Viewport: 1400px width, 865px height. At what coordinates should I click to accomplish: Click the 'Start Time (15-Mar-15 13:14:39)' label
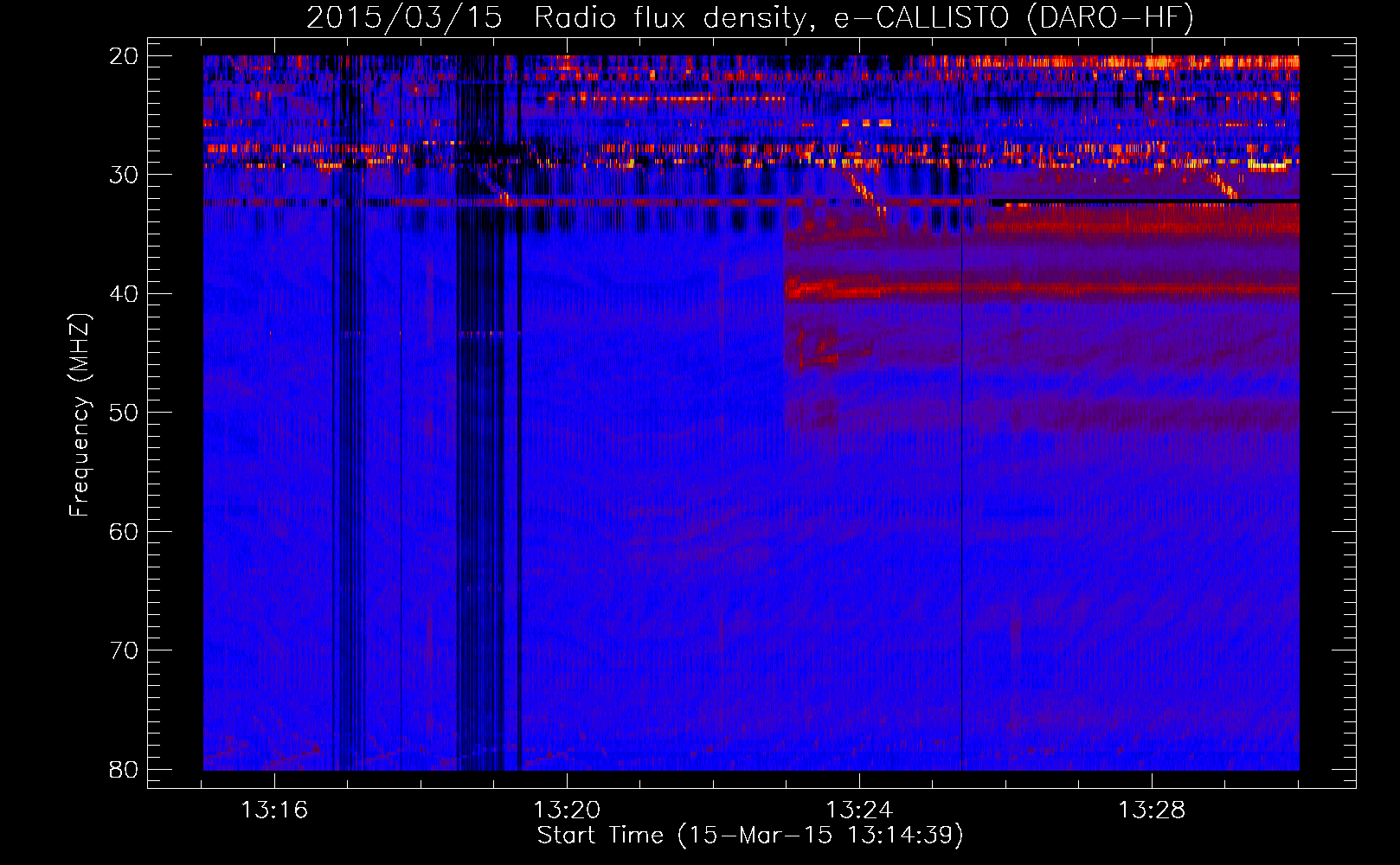point(750,836)
